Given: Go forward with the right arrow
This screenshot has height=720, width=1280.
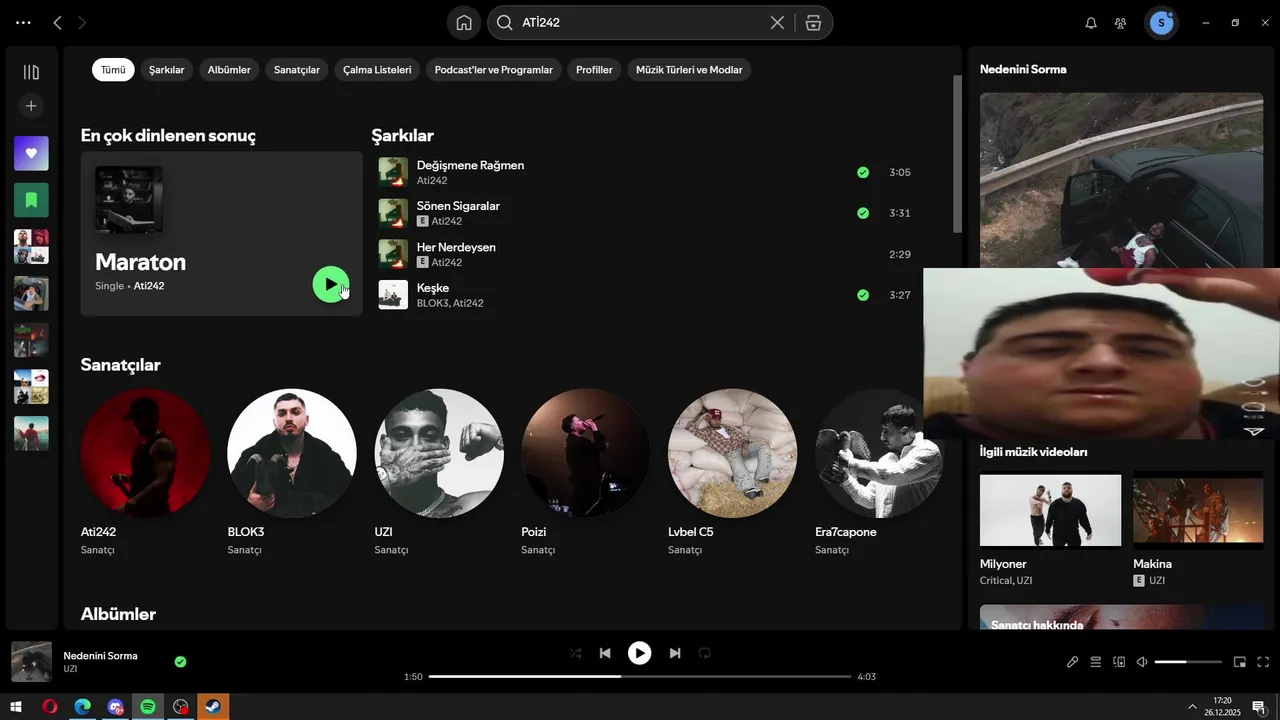Looking at the screenshot, I should point(82,22).
